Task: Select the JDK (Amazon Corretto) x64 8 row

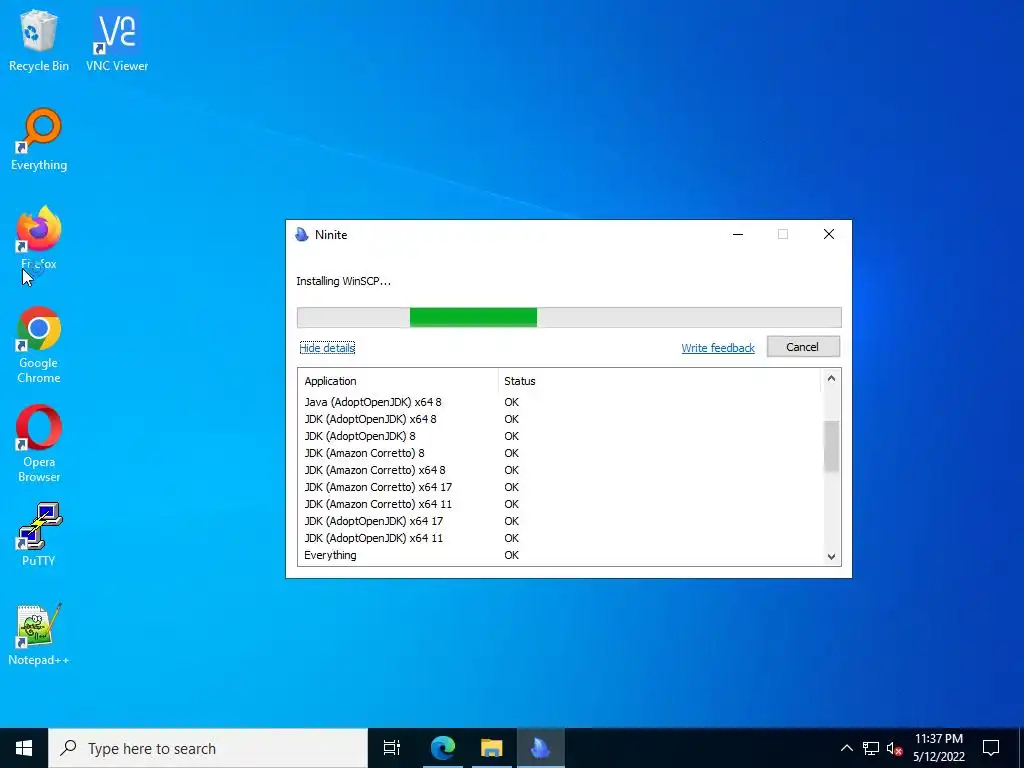Action: [x=560, y=470]
